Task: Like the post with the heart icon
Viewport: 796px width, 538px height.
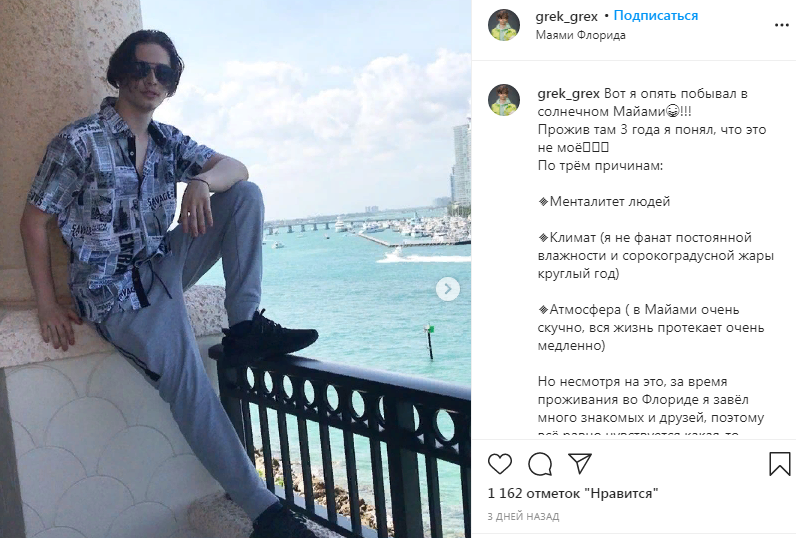Action: [x=500, y=463]
